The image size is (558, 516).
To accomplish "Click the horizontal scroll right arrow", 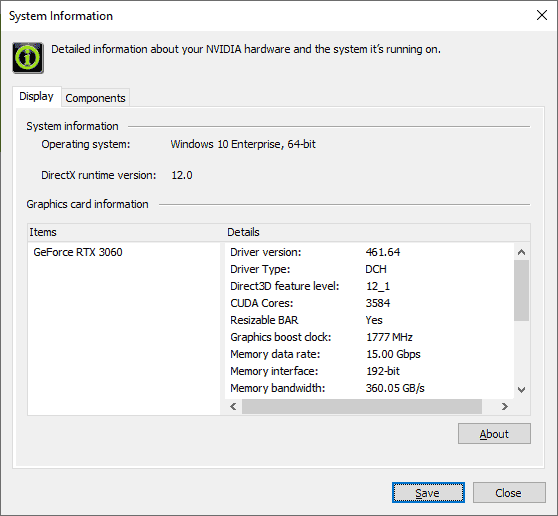I will click(x=504, y=406).
